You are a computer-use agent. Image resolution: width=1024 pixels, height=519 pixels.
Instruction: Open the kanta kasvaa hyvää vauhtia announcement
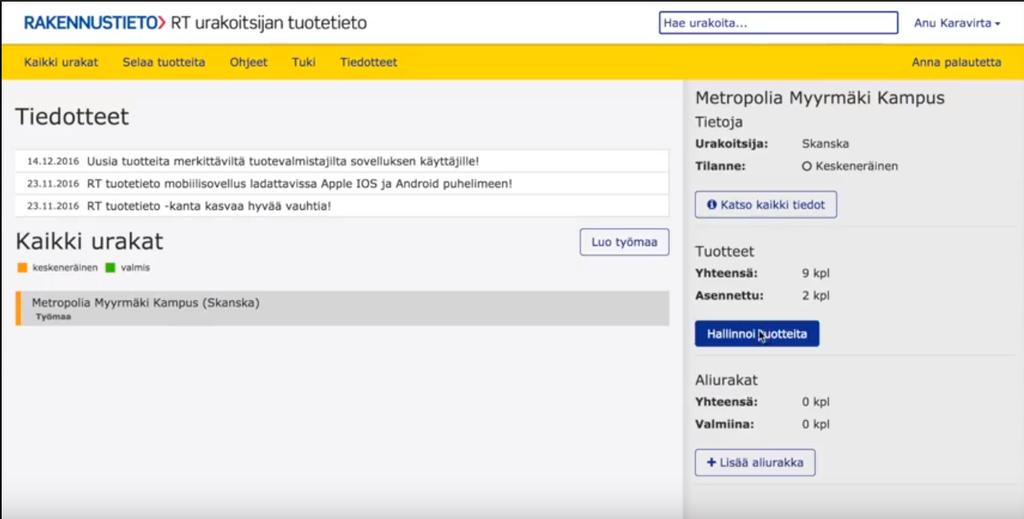[x=342, y=206]
